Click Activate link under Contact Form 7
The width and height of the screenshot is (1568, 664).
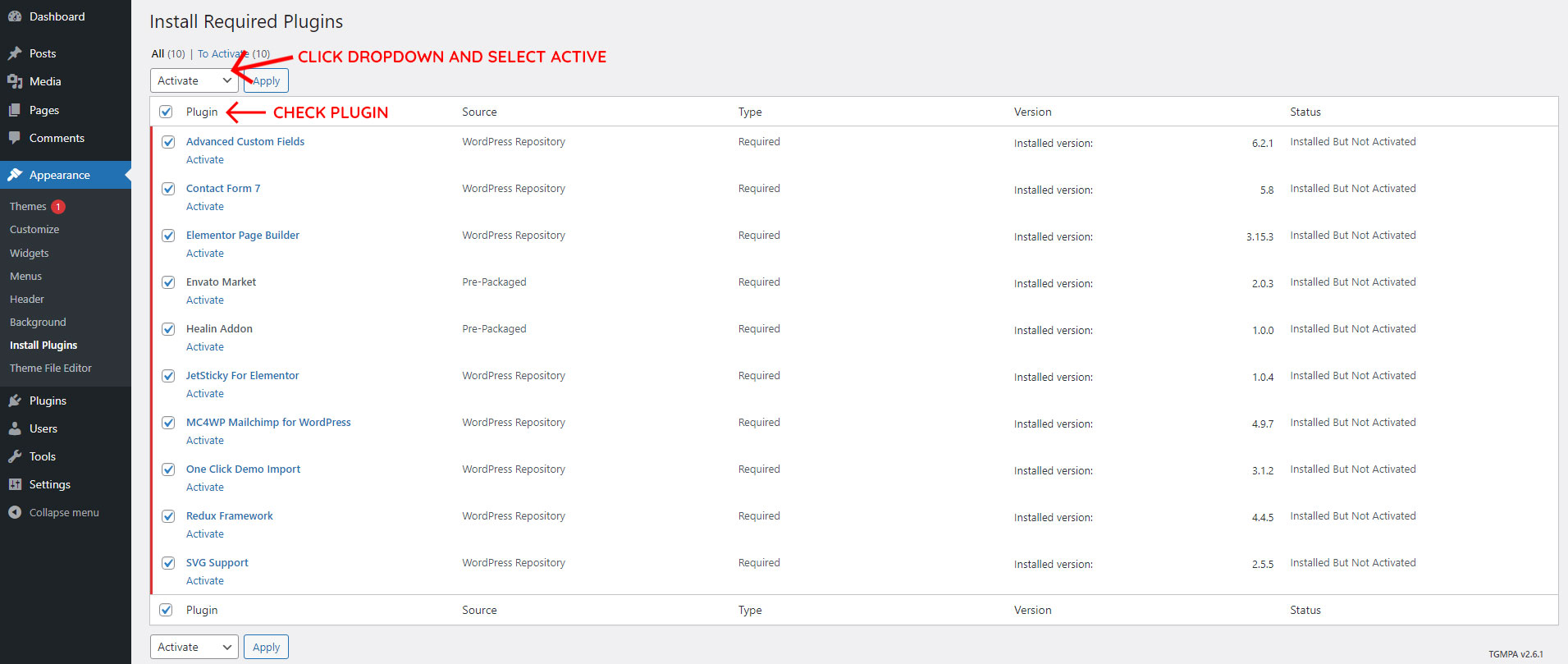(x=205, y=207)
